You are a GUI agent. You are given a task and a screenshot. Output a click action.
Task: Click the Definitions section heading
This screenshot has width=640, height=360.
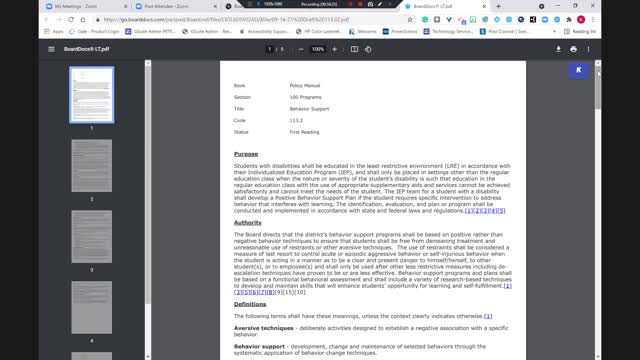[250, 304]
